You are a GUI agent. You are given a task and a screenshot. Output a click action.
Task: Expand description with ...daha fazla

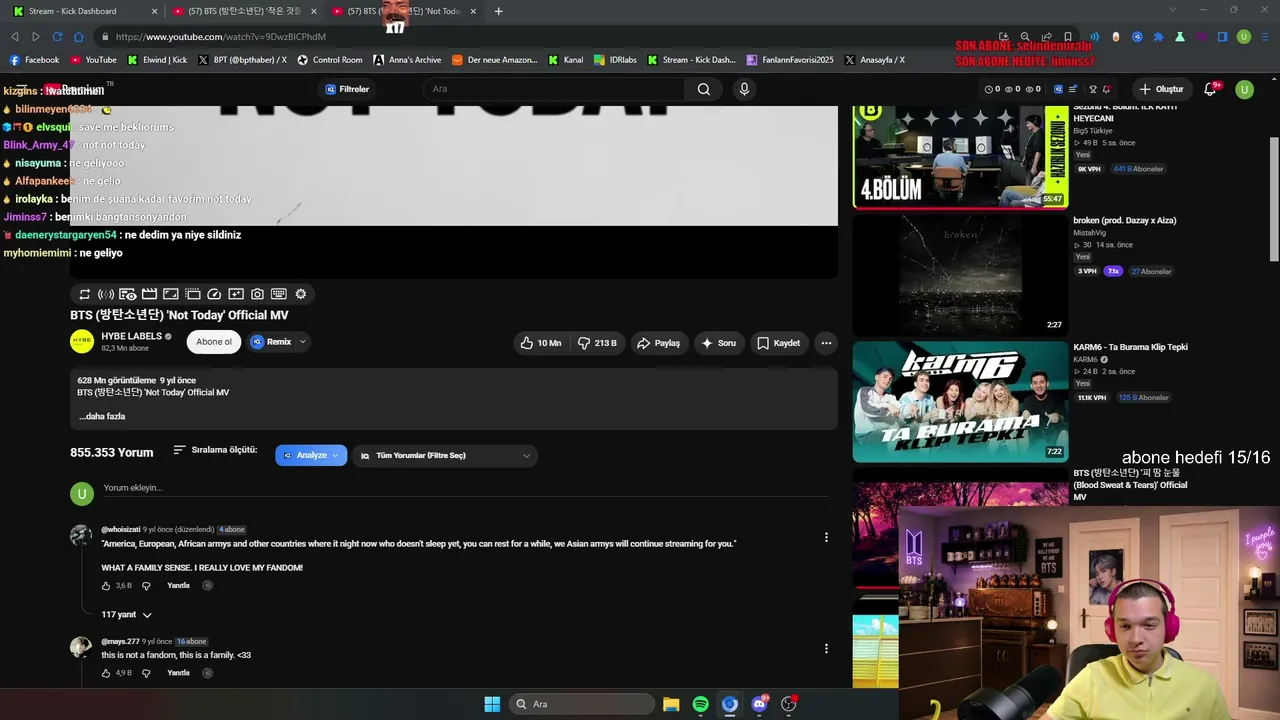[x=102, y=416]
